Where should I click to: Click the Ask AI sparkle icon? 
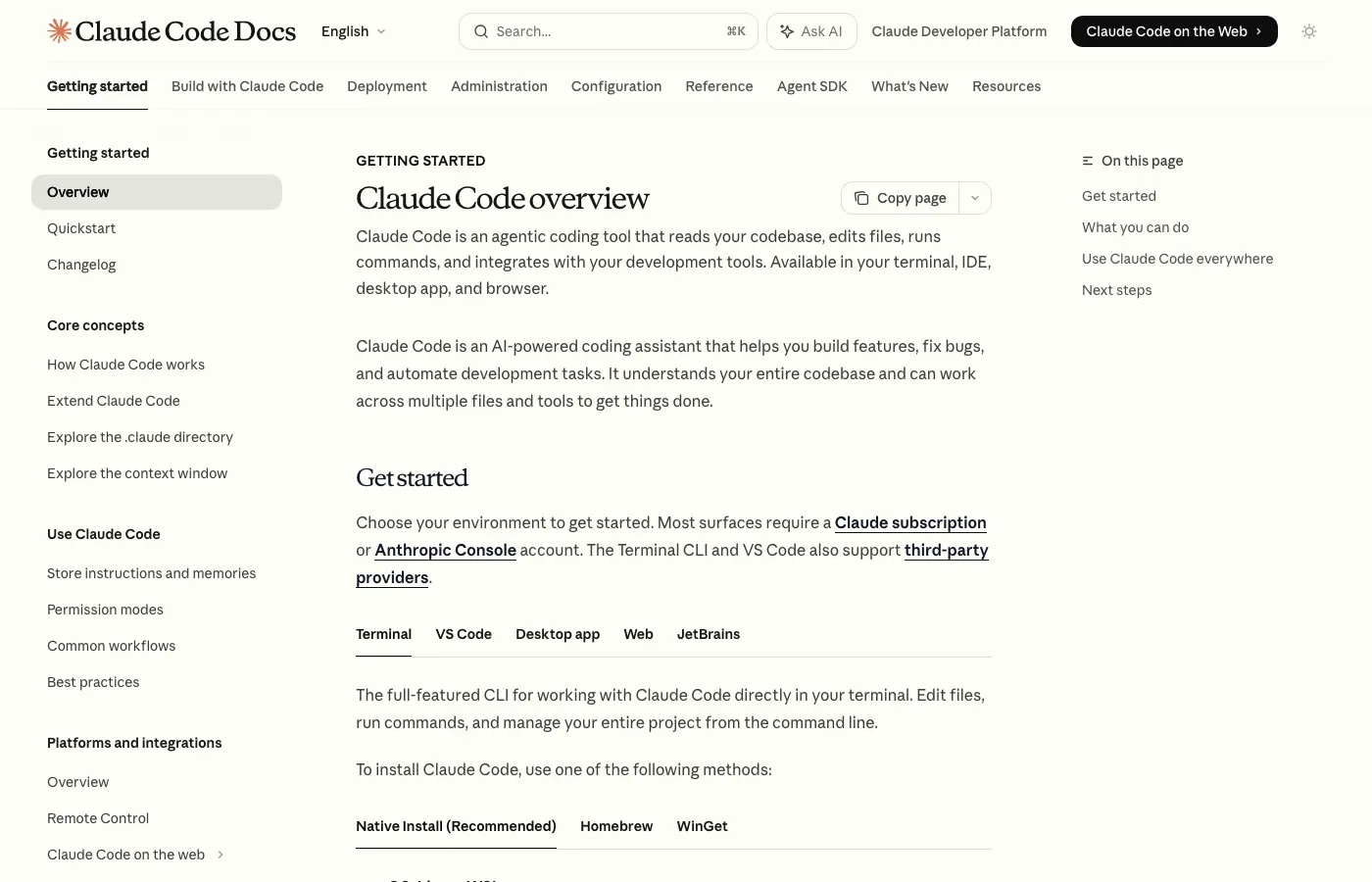[x=787, y=31]
